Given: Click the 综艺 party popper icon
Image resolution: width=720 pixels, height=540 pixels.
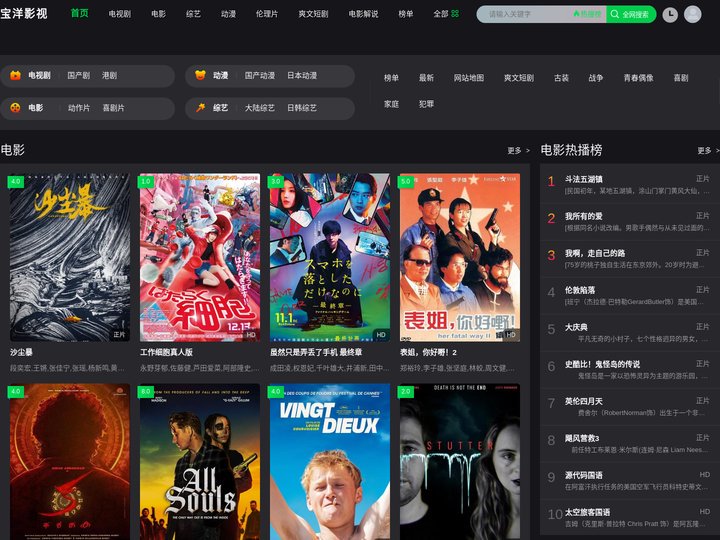Looking at the screenshot, I should pos(200,108).
